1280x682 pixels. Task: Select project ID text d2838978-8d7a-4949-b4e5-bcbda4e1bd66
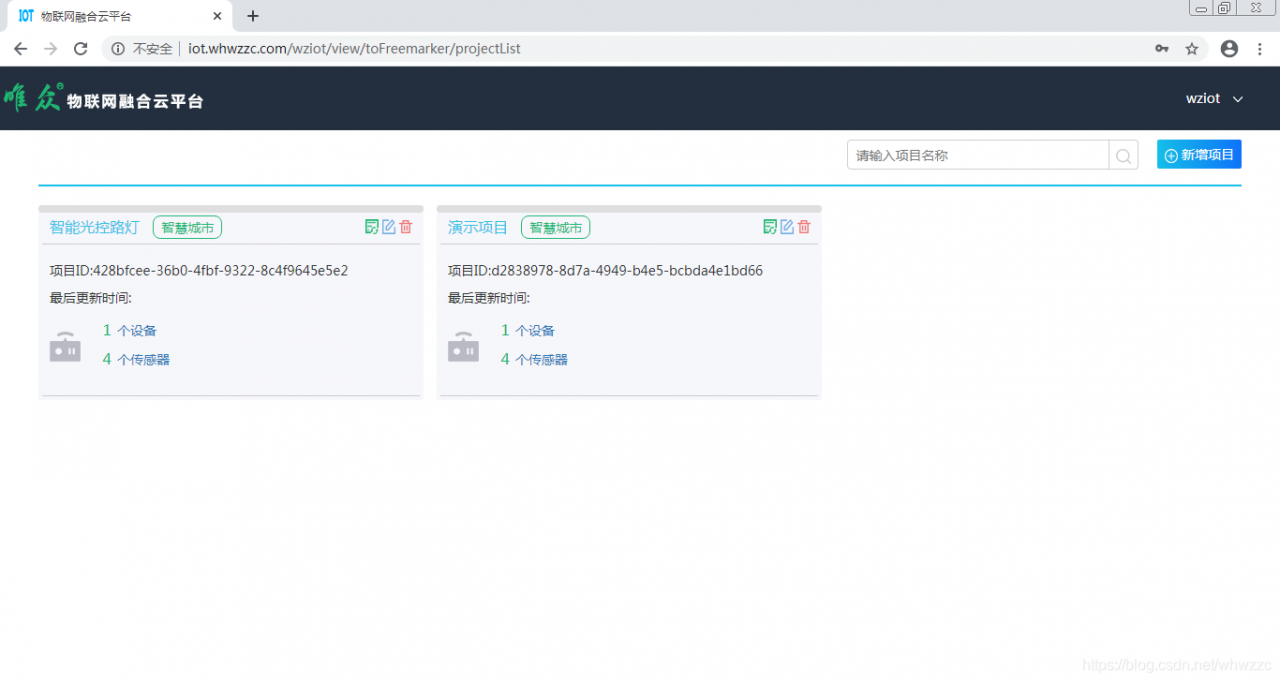627,270
